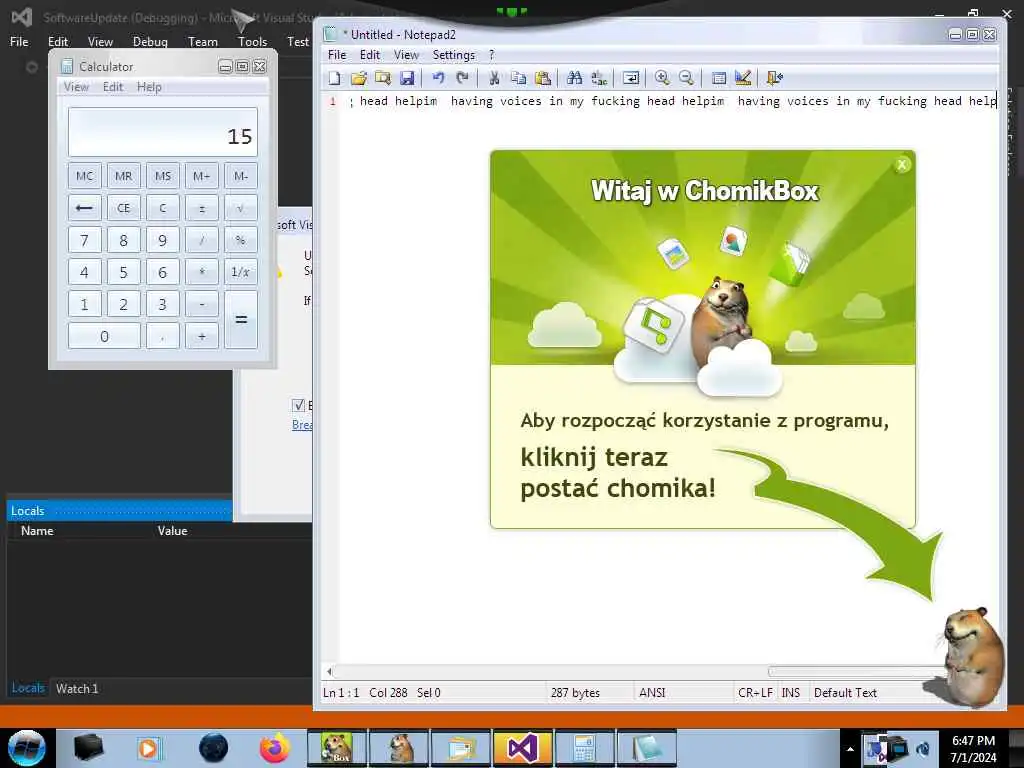Show hidden tray icons arrow
1024x768 pixels.
tap(850, 749)
